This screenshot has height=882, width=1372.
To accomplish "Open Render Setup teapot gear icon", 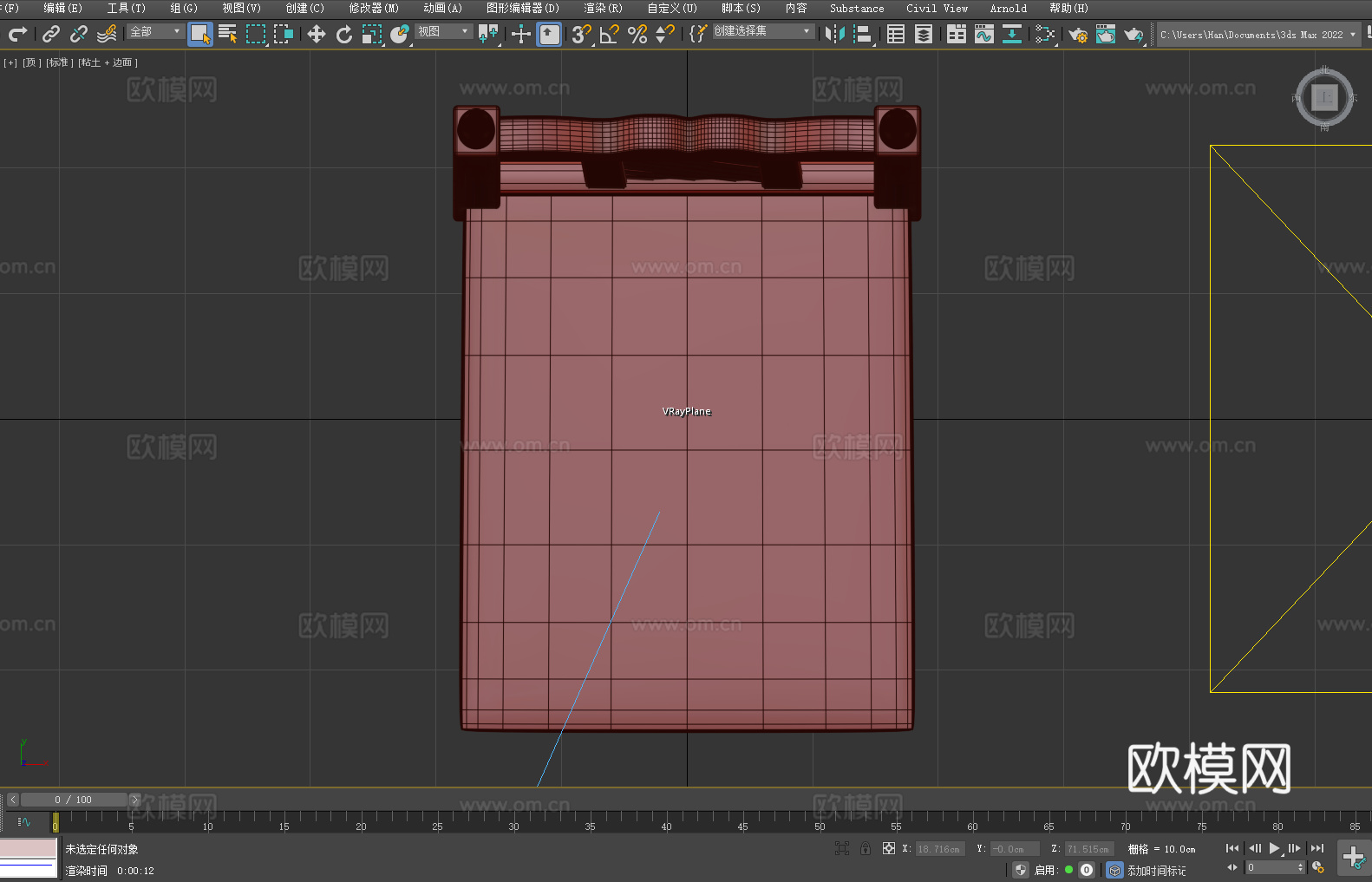I will pyautogui.click(x=1078, y=34).
